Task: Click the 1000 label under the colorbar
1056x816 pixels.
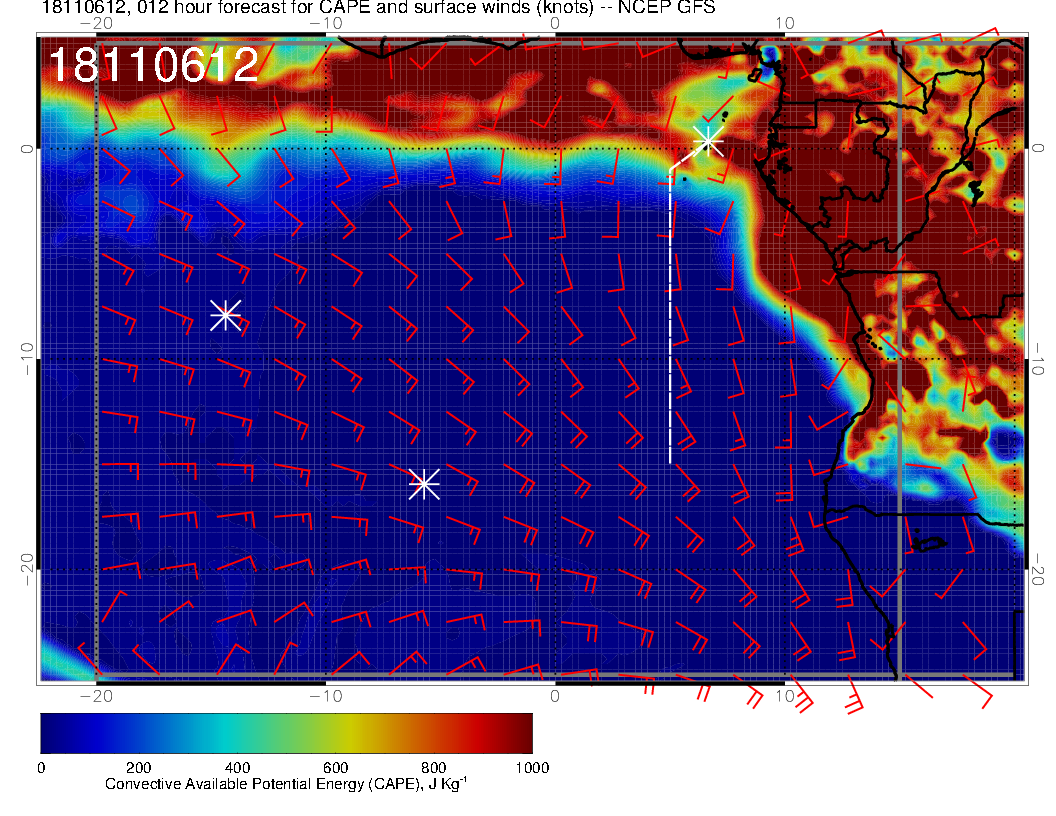Action: click(531, 767)
